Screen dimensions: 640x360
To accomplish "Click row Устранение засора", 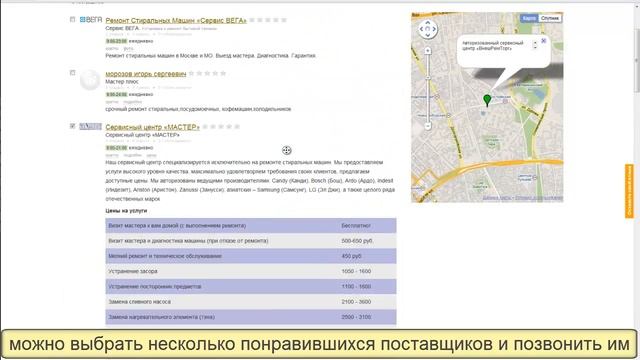I will [251, 271].
